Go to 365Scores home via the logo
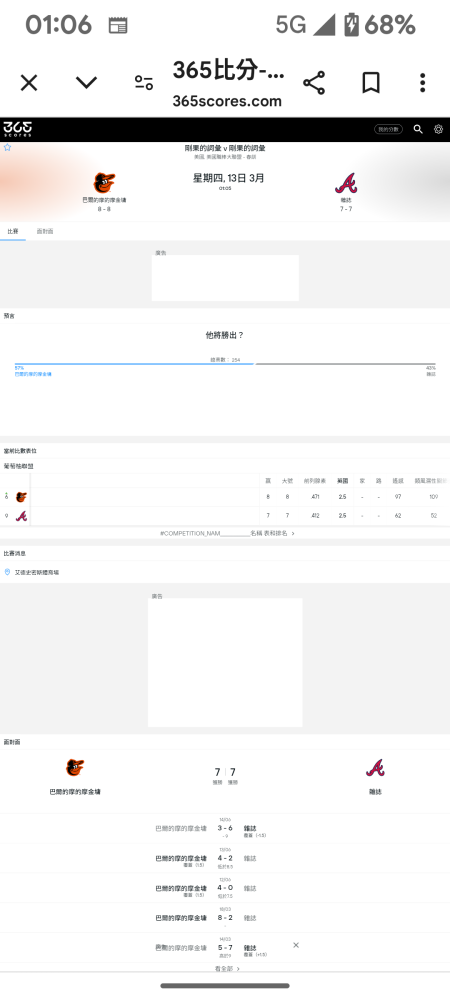This screenshot has height=1000, width=450. click(17, 129)
